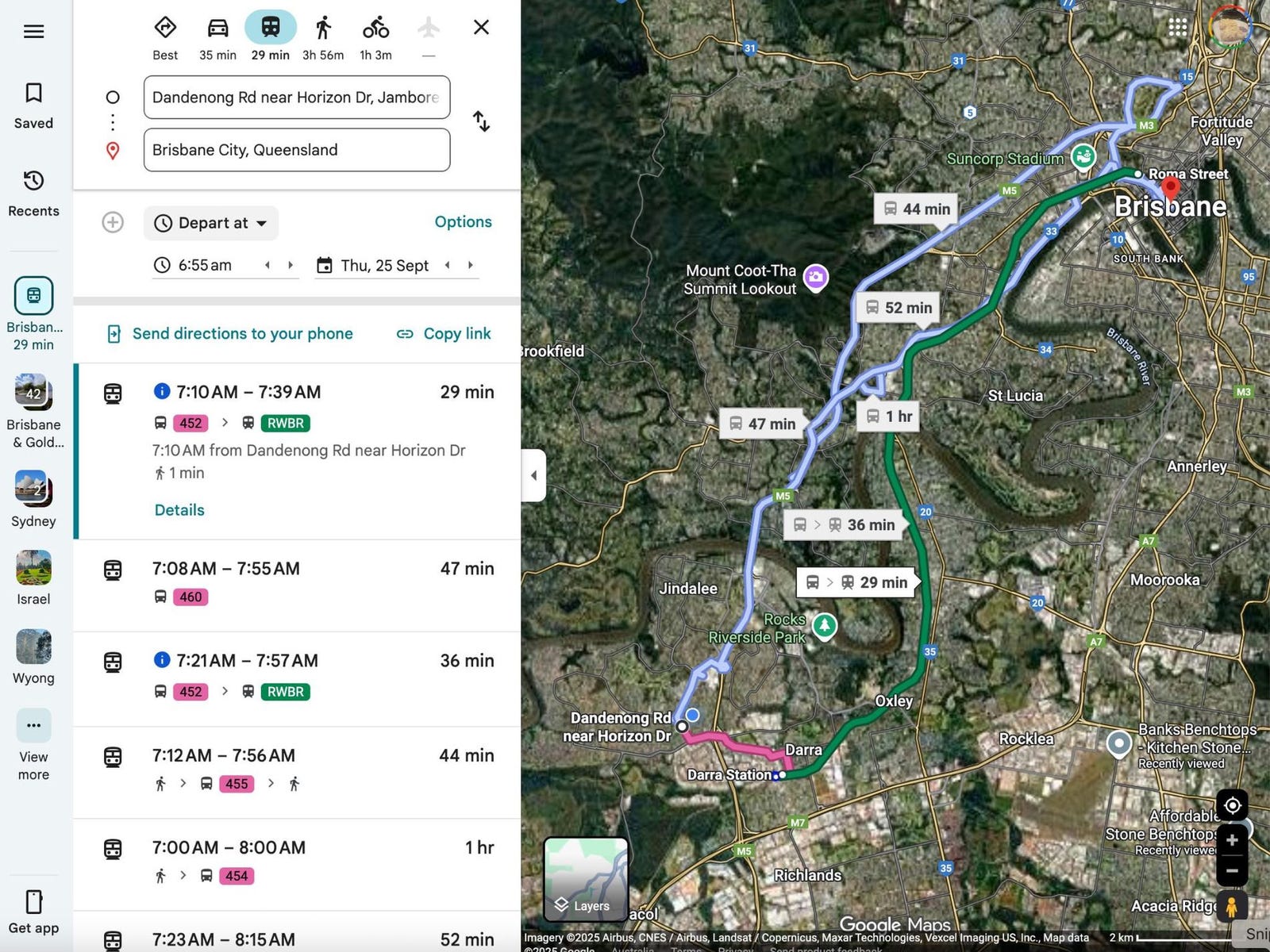Open the main hamburger menu

click(x=33, y=32)
